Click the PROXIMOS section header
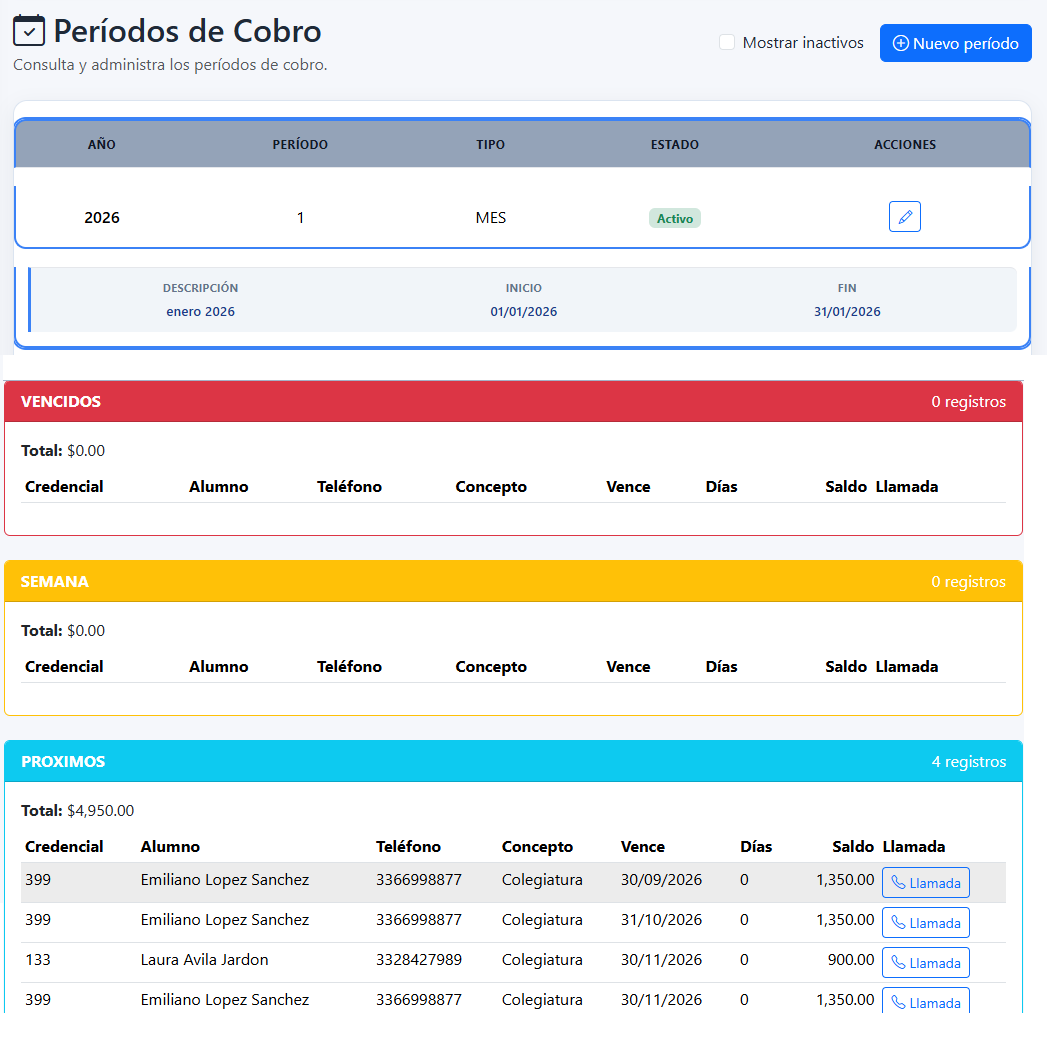 click(x=513, y=761)
